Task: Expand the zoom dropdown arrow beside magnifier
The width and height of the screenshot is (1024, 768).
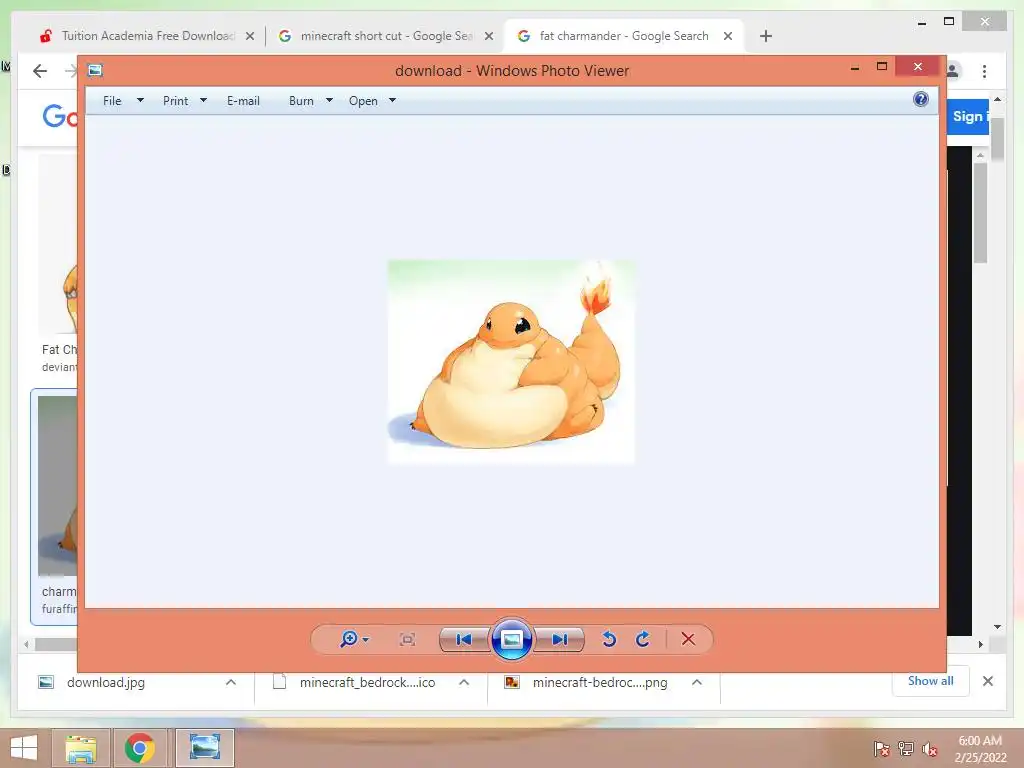Action: click(x=366, y=639)
